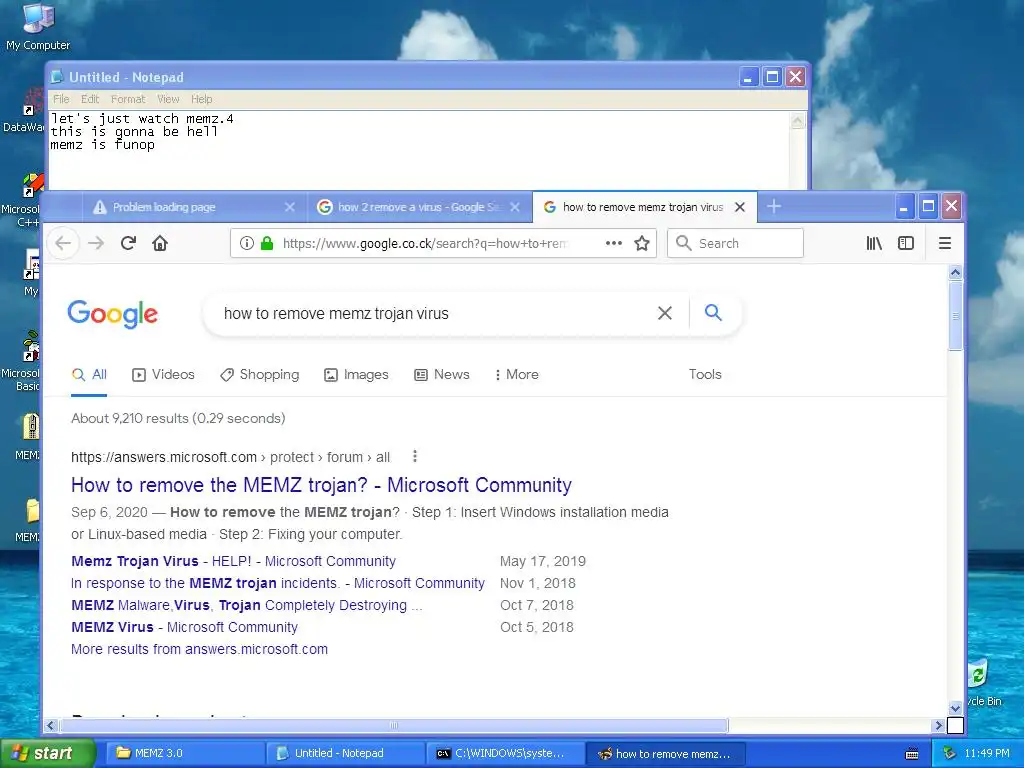The height and width of the screenshot is (768, 1024).
Task: Open the Firefox Library icon
Action: tap(874, 244)
